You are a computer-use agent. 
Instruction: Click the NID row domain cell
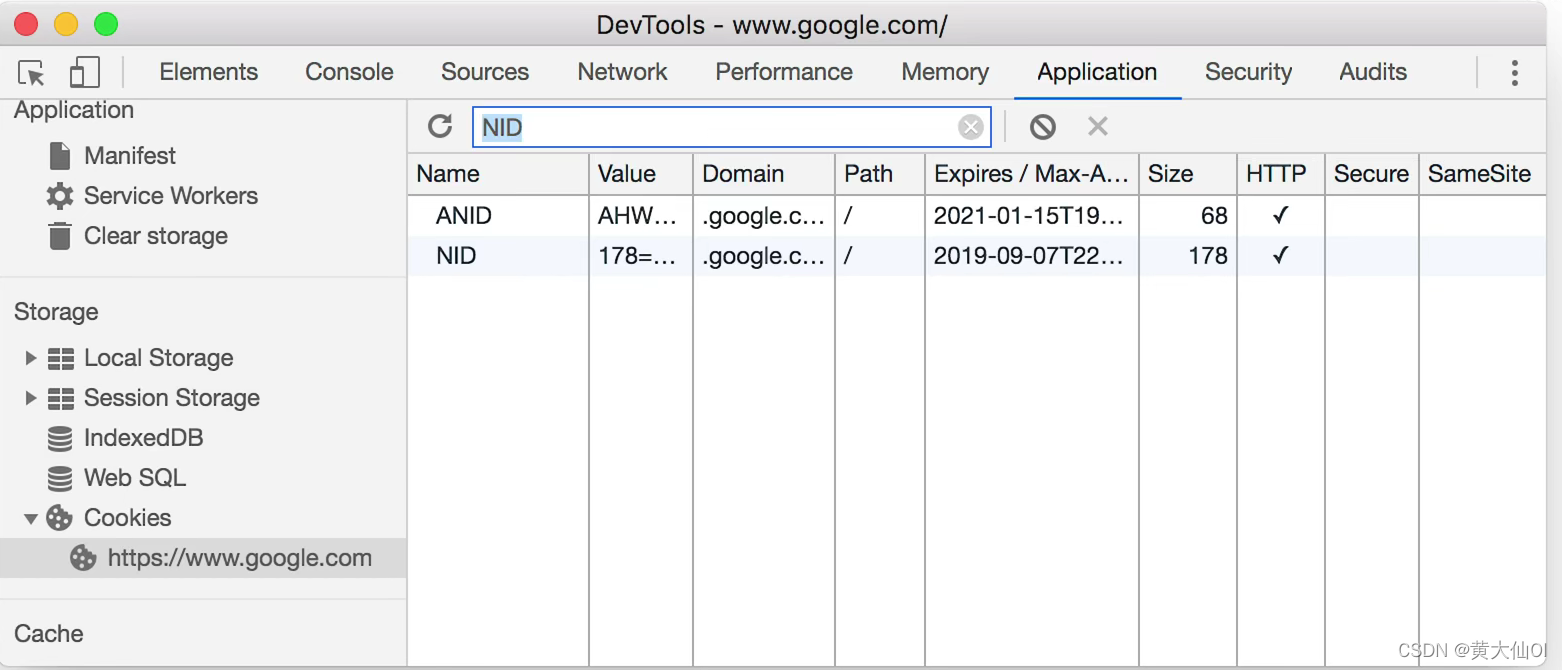point(764,256)
